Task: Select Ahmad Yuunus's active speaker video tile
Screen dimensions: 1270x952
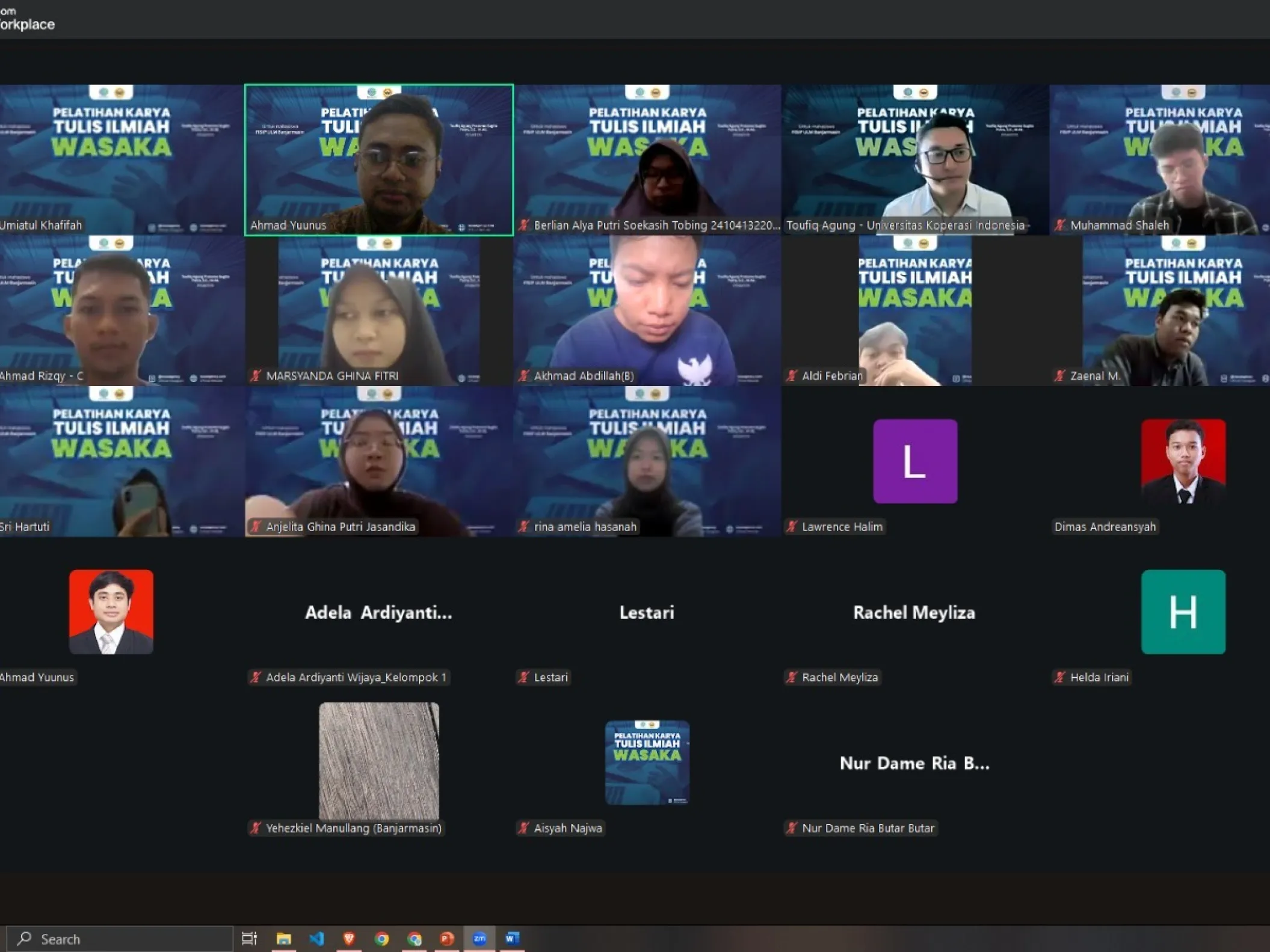Action: pyautogui.click(x=379, y=159)
